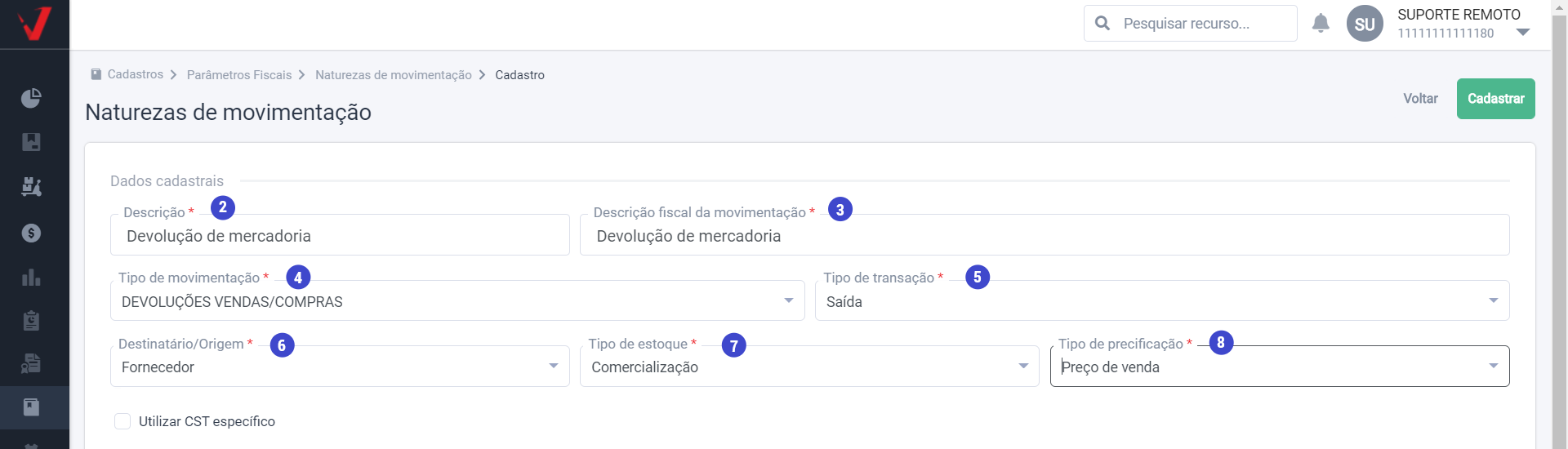Expand the Tipo de movimentação dropdown
The image size is (1568, 449).
pos(457,300)
